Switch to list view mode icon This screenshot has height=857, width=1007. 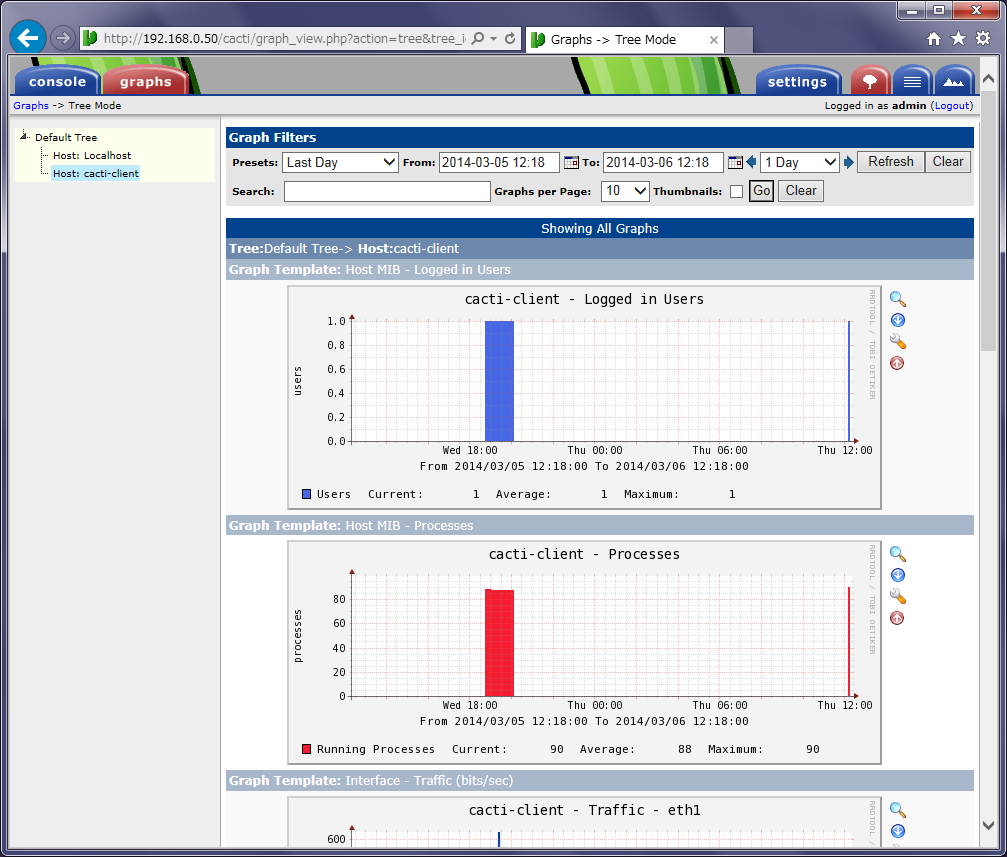912,82
